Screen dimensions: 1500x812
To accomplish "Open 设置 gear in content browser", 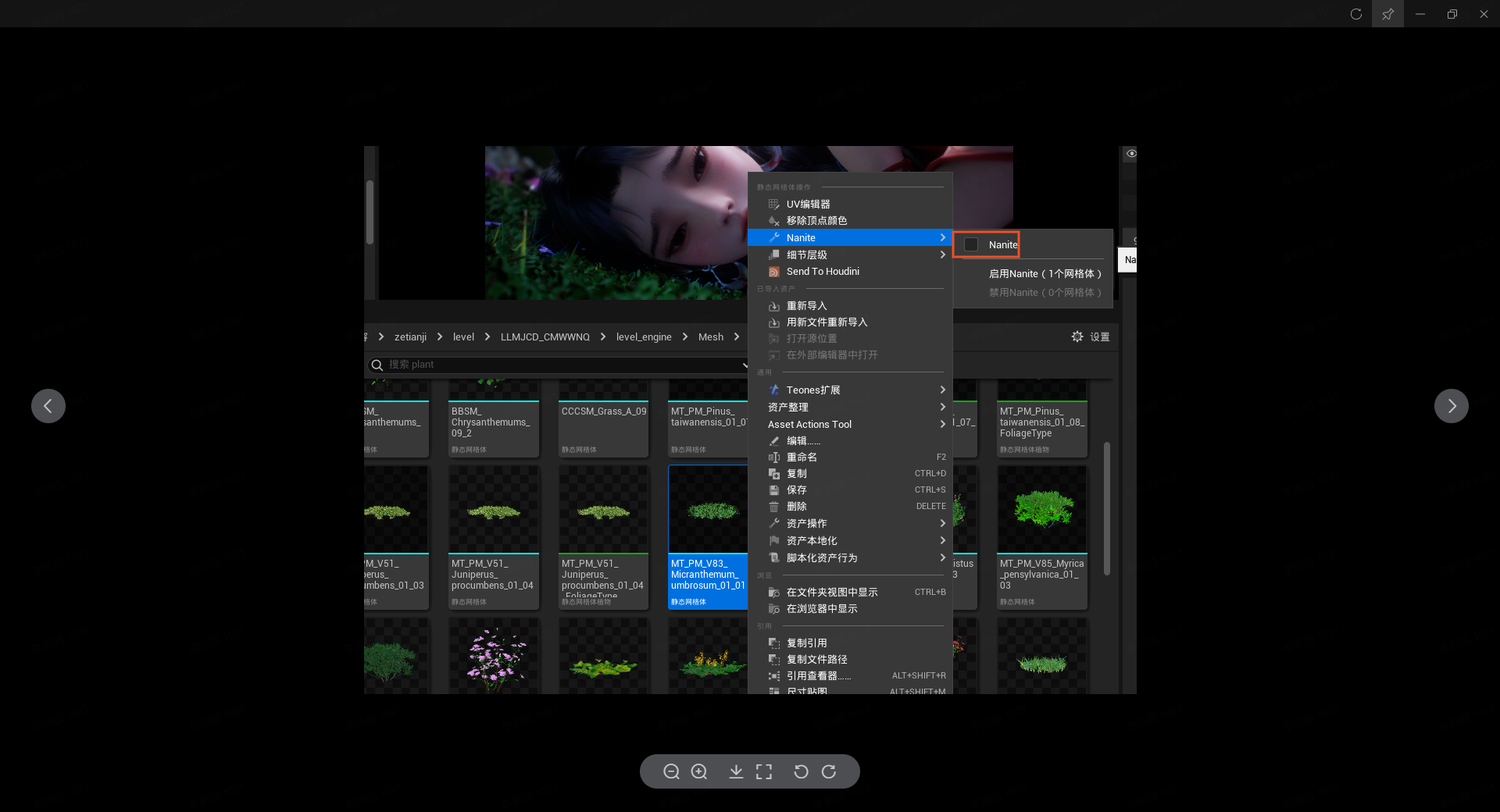I will (x=1090, y=337).
